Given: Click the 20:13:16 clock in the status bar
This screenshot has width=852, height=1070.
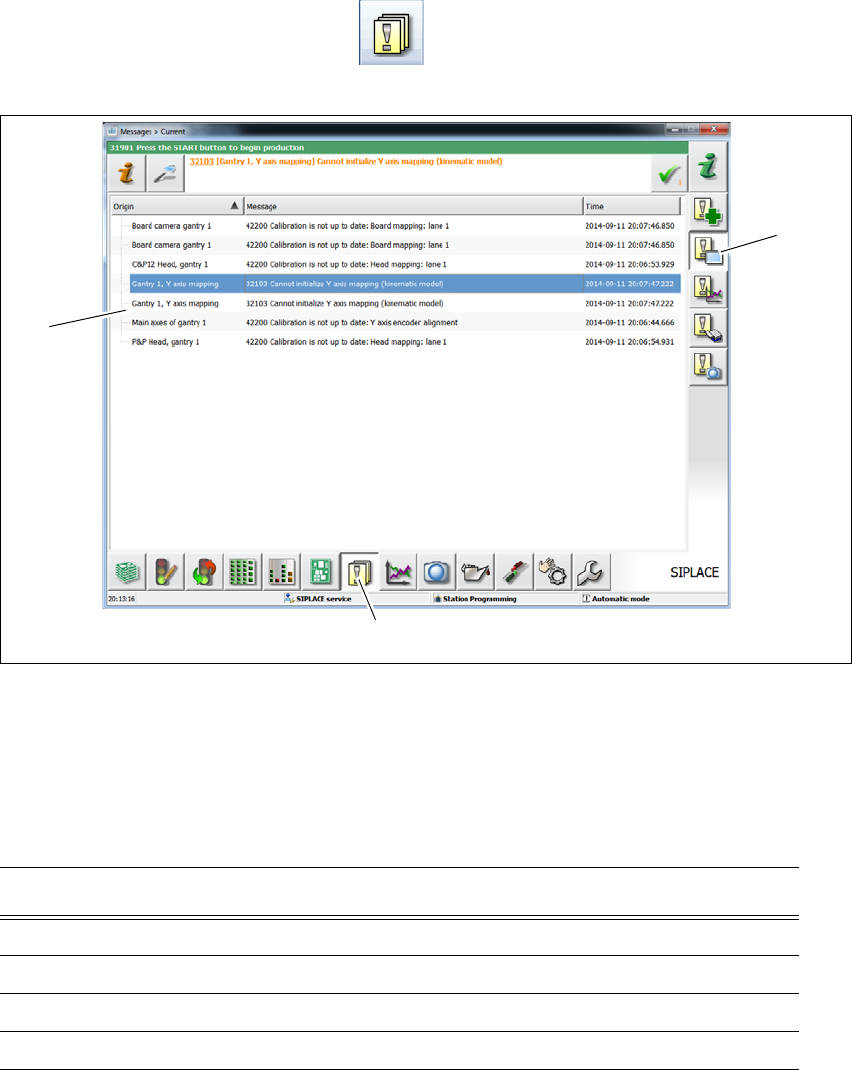Looking at the screenshot, I should click(121, 598).
